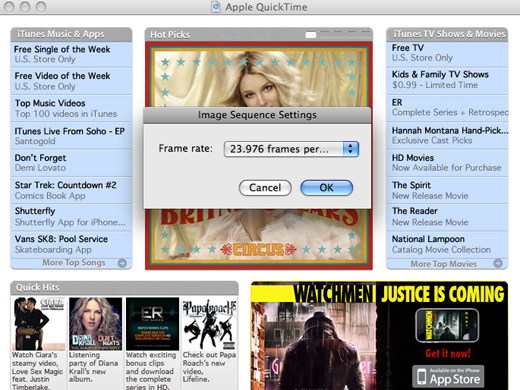Open the ER series bonus clips thumbnail
Image resolution: width=520 pixels, height=390 pixels.
coord(152,324)
